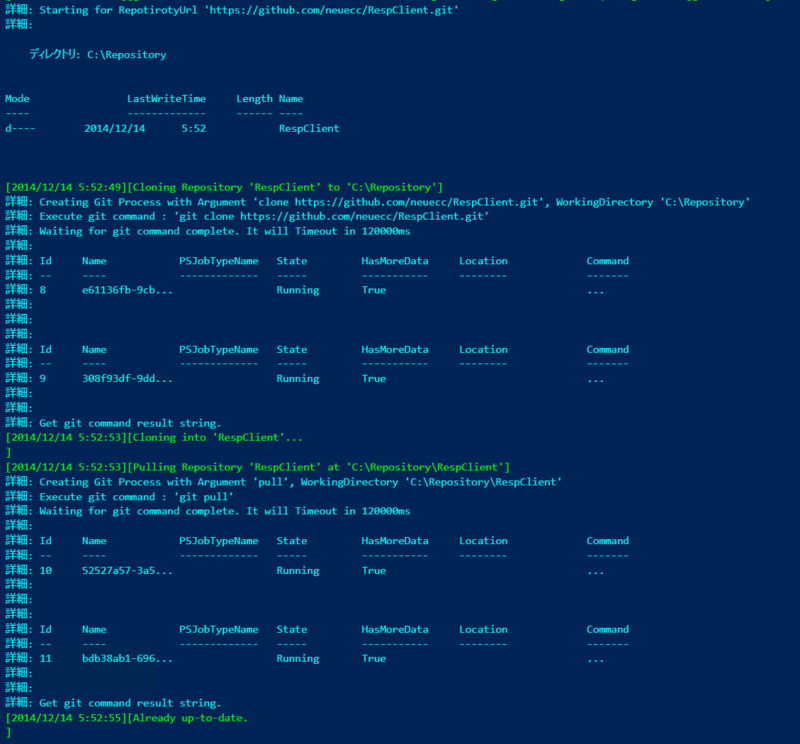Screen dimensions: 800x744
Task: Click job Id '9'
Action: 43,379
